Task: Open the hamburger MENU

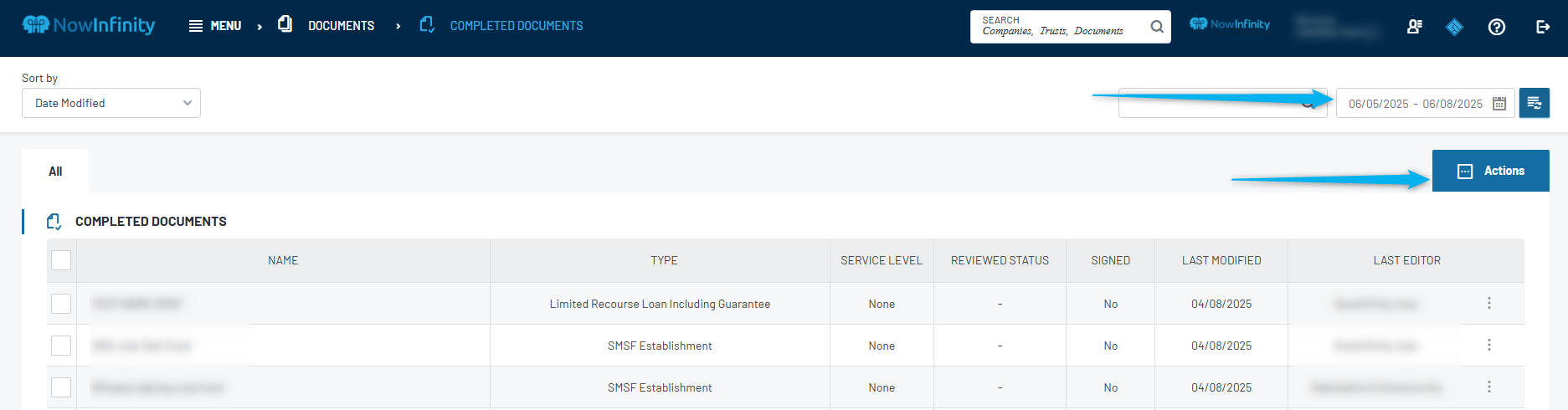Action: click(215, 26)
